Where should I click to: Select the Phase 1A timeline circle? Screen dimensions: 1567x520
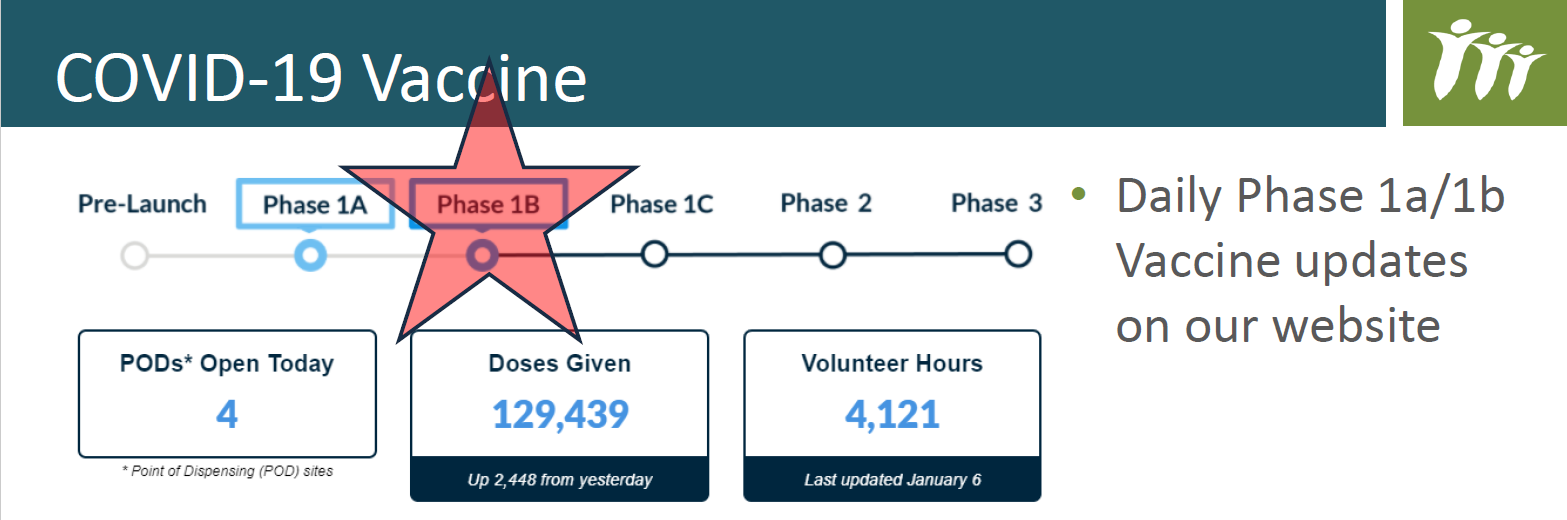[310, 256]
